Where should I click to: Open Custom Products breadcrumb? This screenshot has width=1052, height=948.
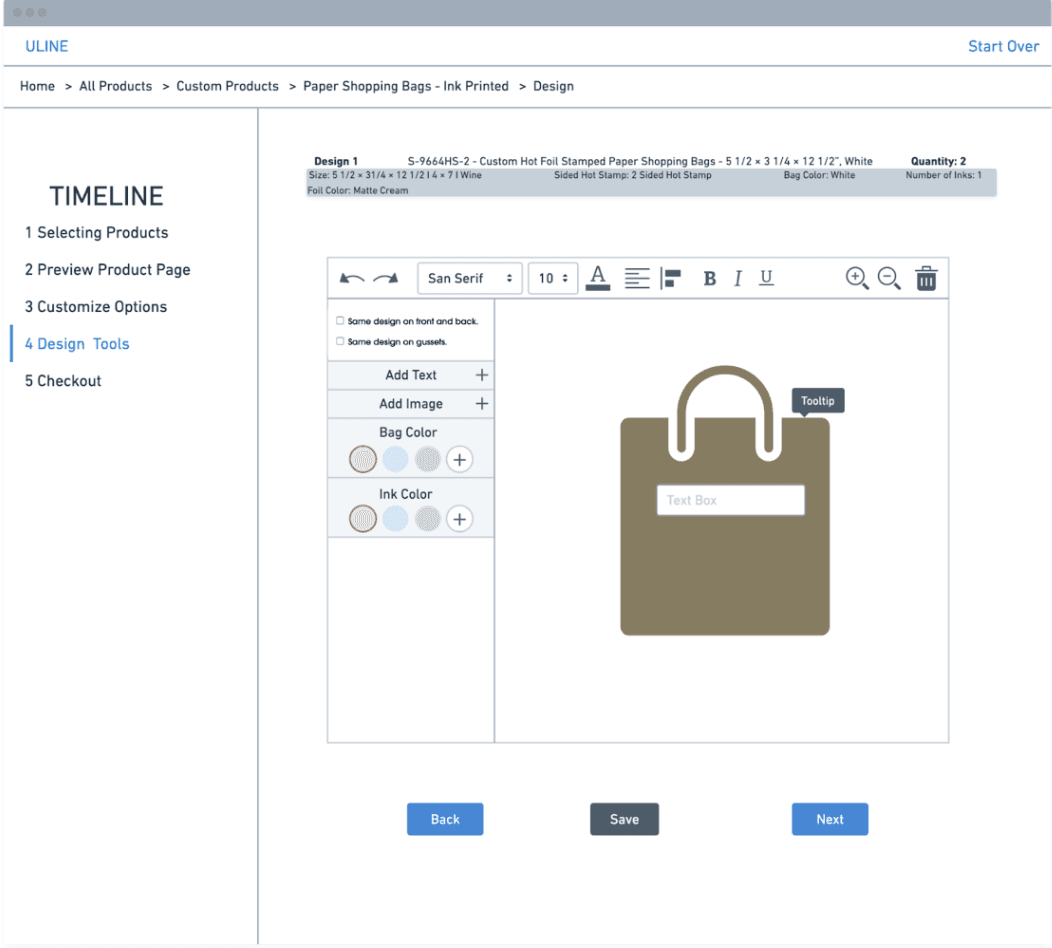[227, 87]
